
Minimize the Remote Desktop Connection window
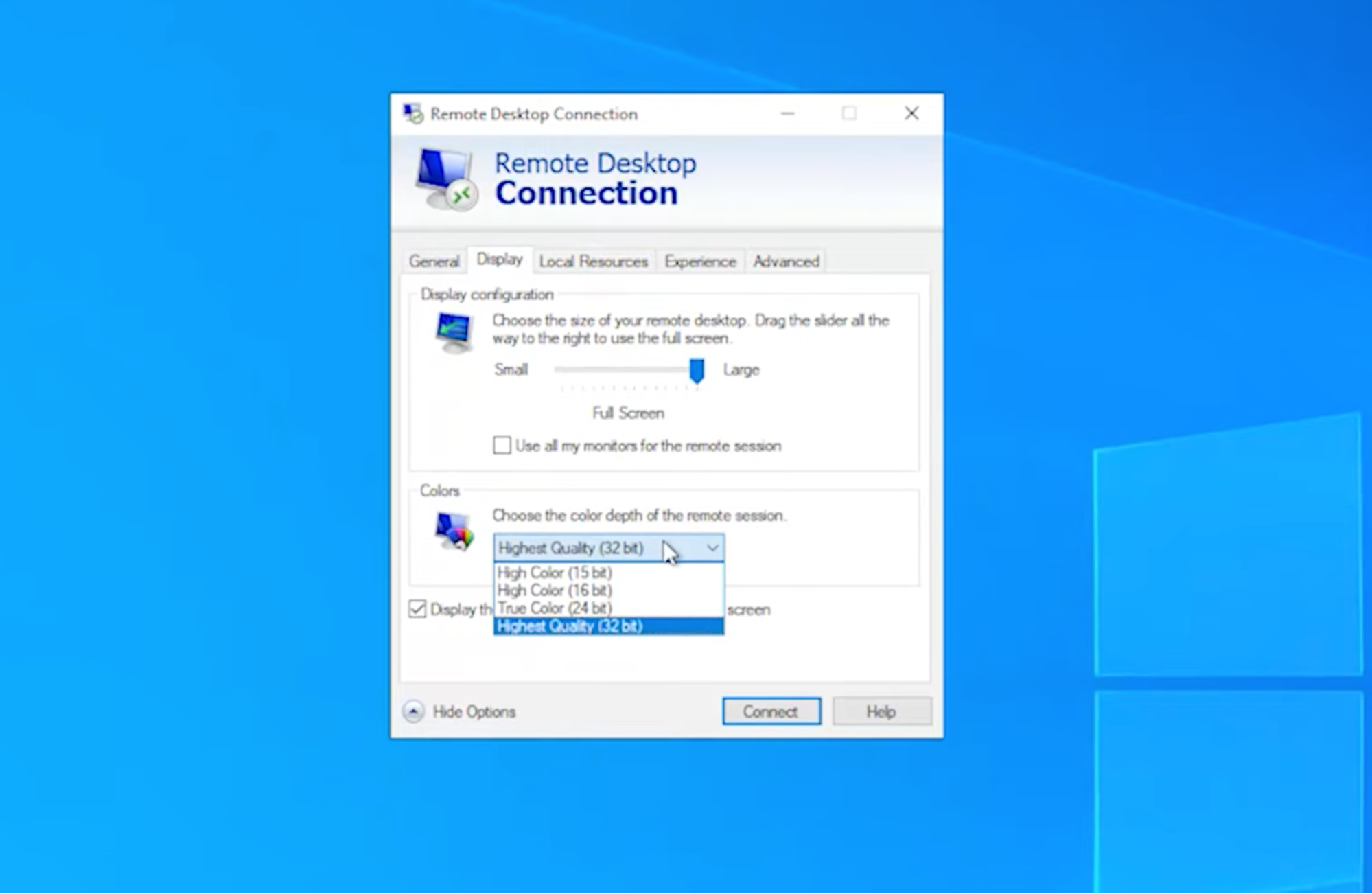tap(787, 114)
